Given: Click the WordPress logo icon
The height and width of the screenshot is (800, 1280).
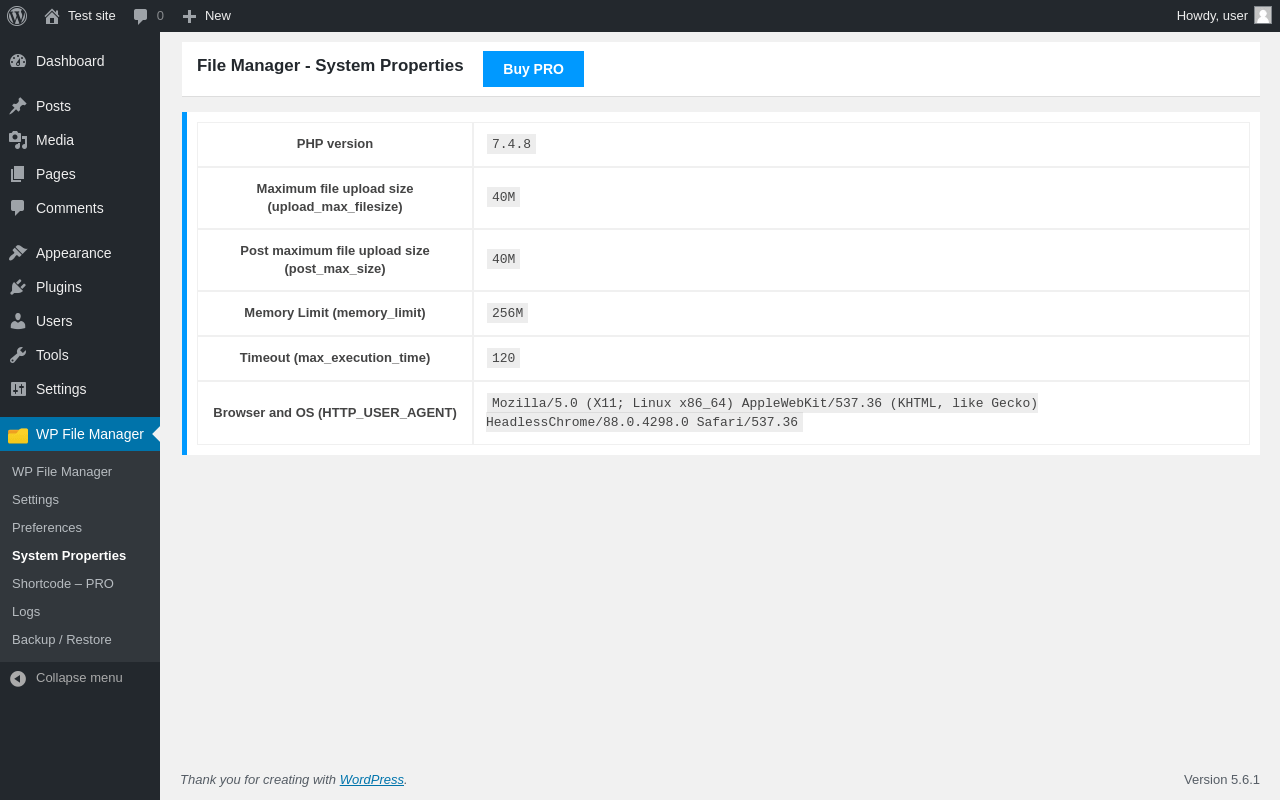Looking at the screenshot, I should [x=17, y=16].
